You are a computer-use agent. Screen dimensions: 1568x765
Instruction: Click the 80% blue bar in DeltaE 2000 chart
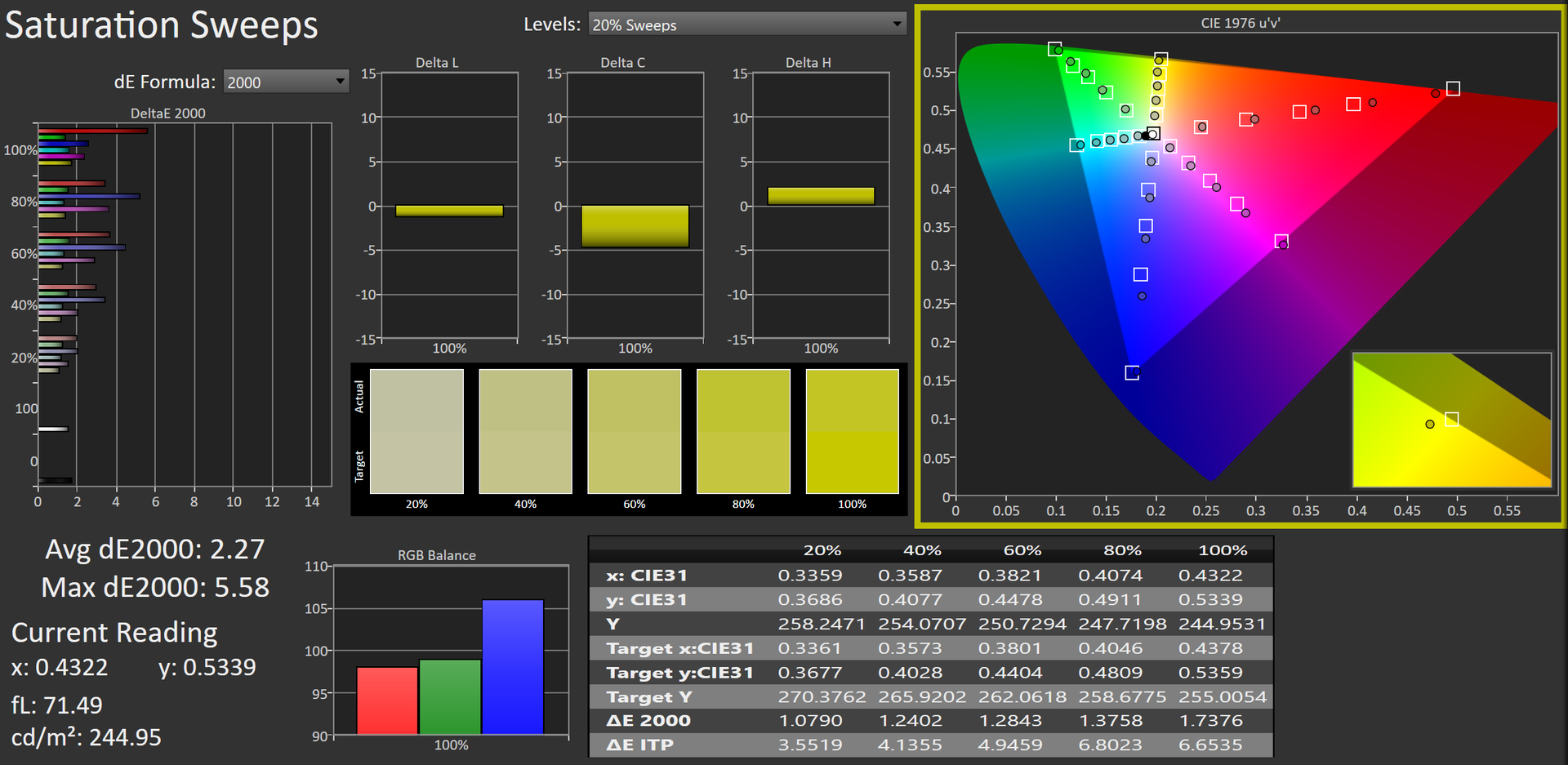pos(89,196)
